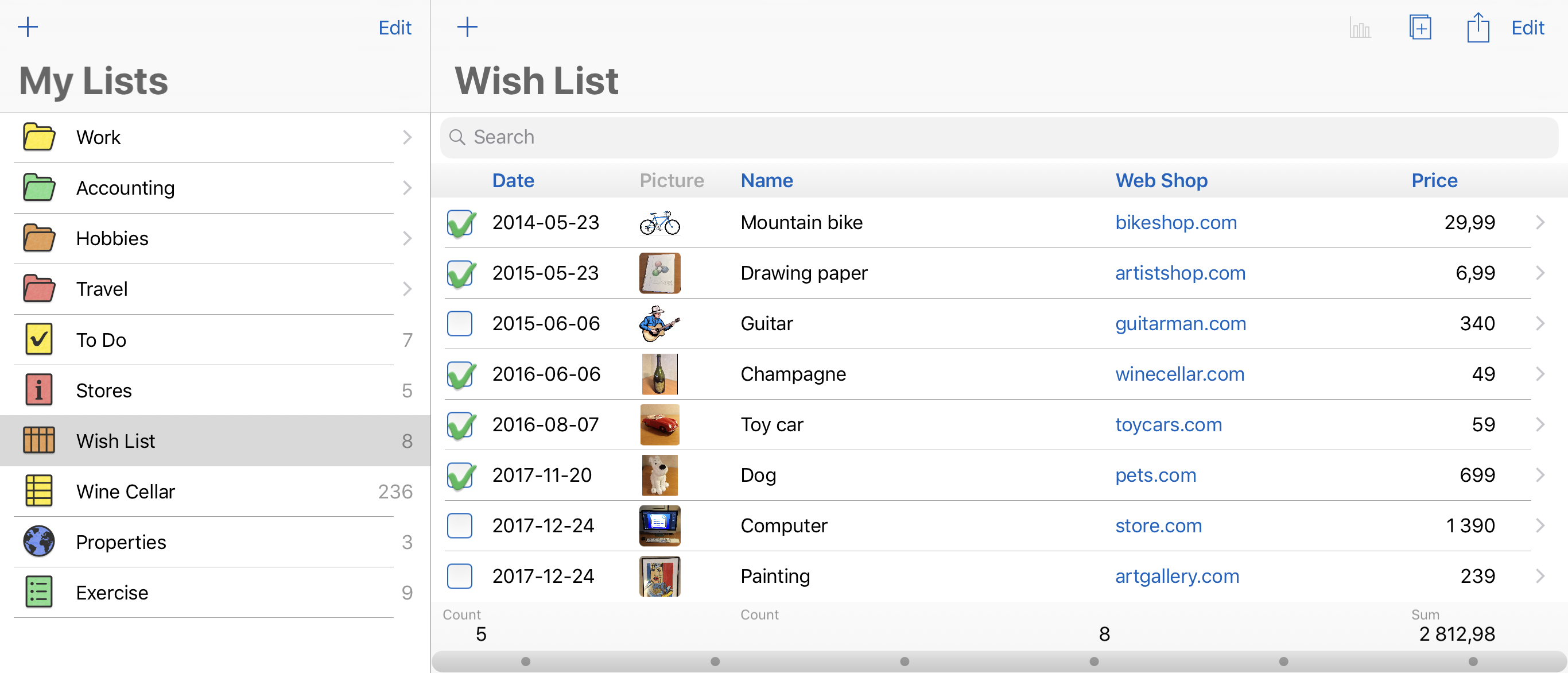Open Champagne row detail chevron

[x=1539, y=374]
